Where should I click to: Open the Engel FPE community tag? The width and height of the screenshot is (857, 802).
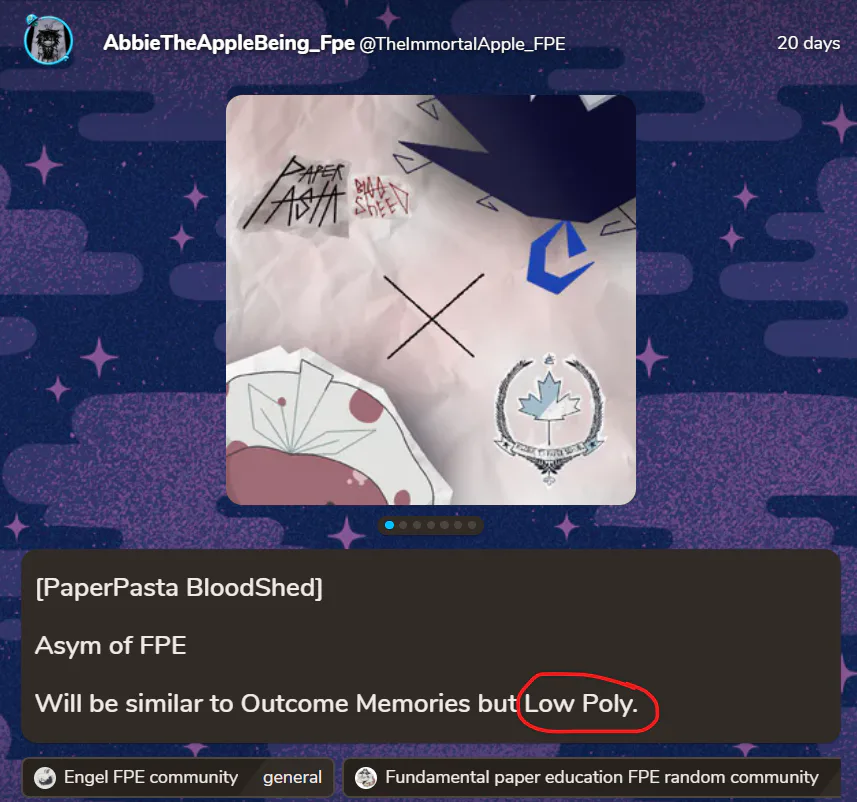tap(151, 777)
